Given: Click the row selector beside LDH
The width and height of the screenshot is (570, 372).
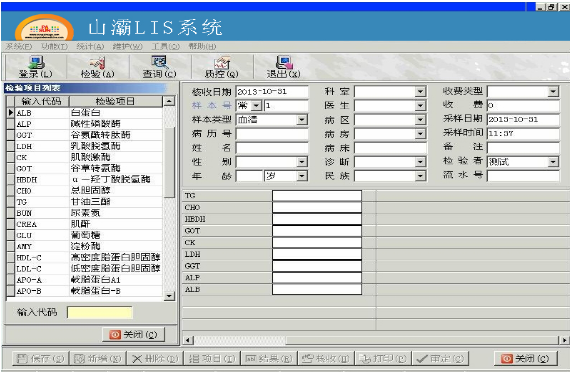Looking at the screenshot, I should click(x=11, y=146).
